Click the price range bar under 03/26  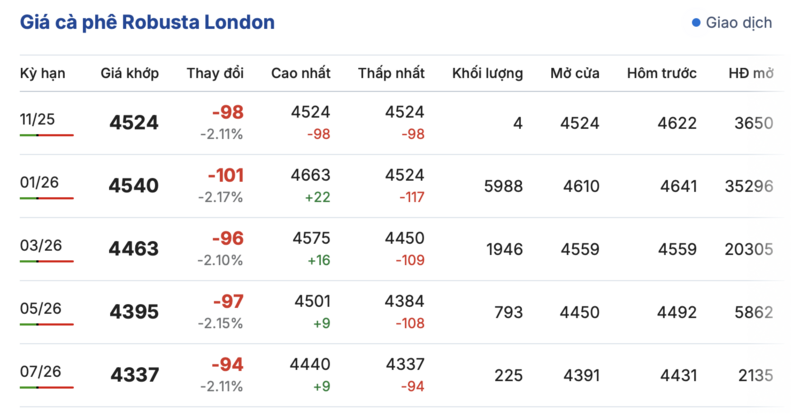[46, 262]
